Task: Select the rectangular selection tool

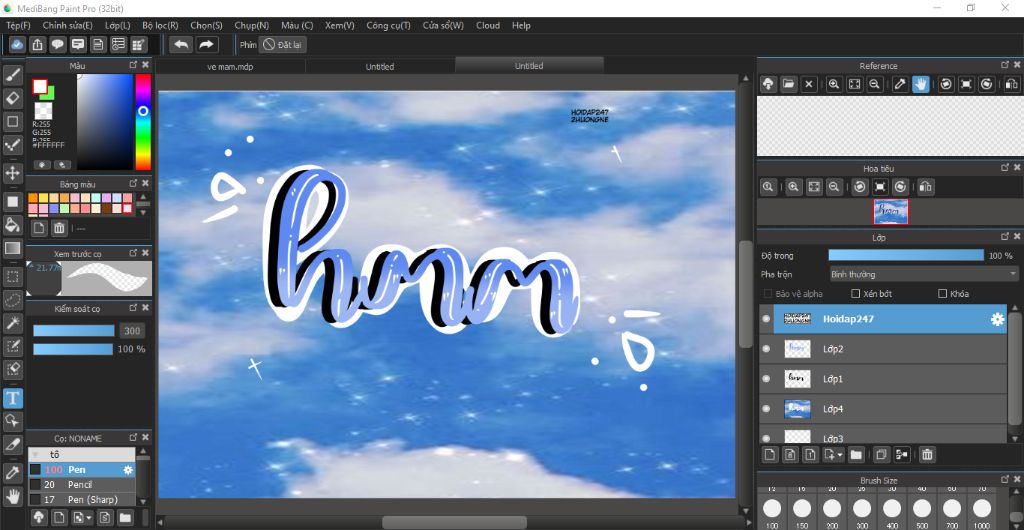Action: point(12,276)
